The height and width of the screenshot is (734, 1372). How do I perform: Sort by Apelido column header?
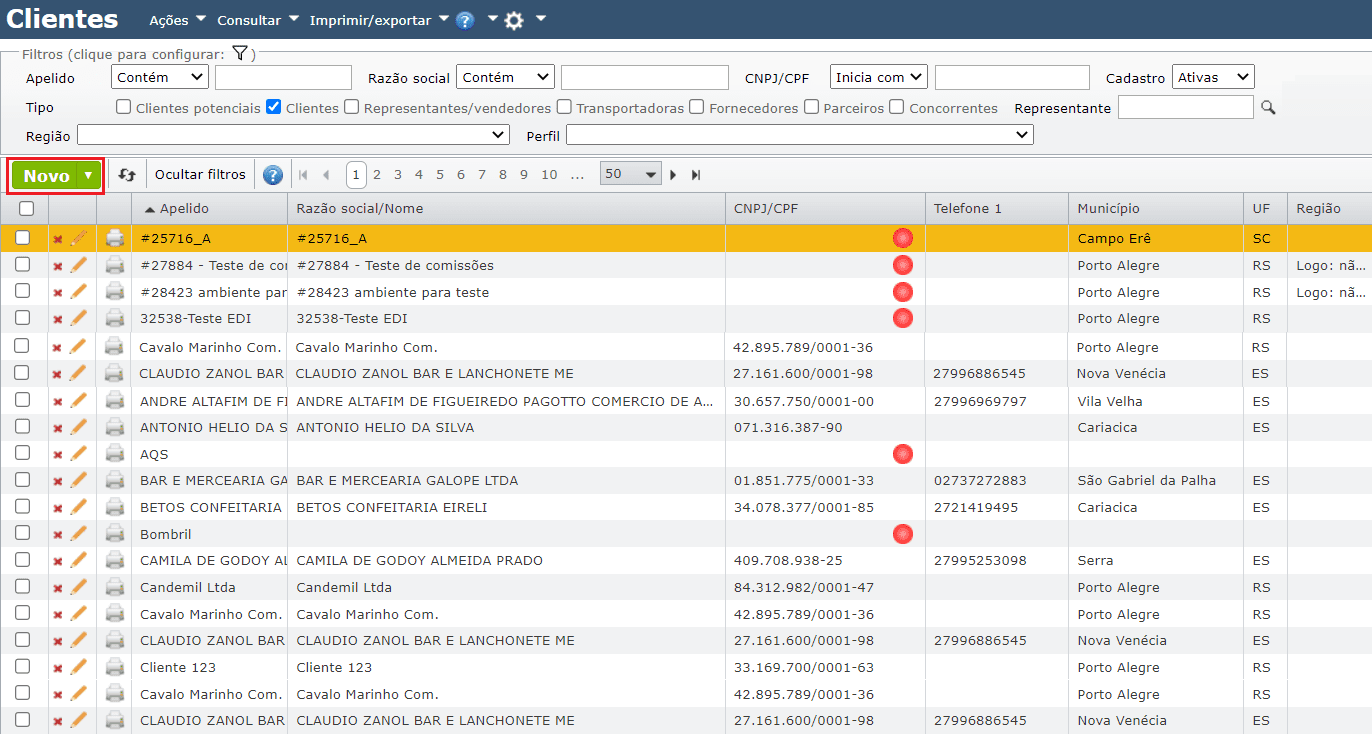pyautogui.click(x=184, y=208)
